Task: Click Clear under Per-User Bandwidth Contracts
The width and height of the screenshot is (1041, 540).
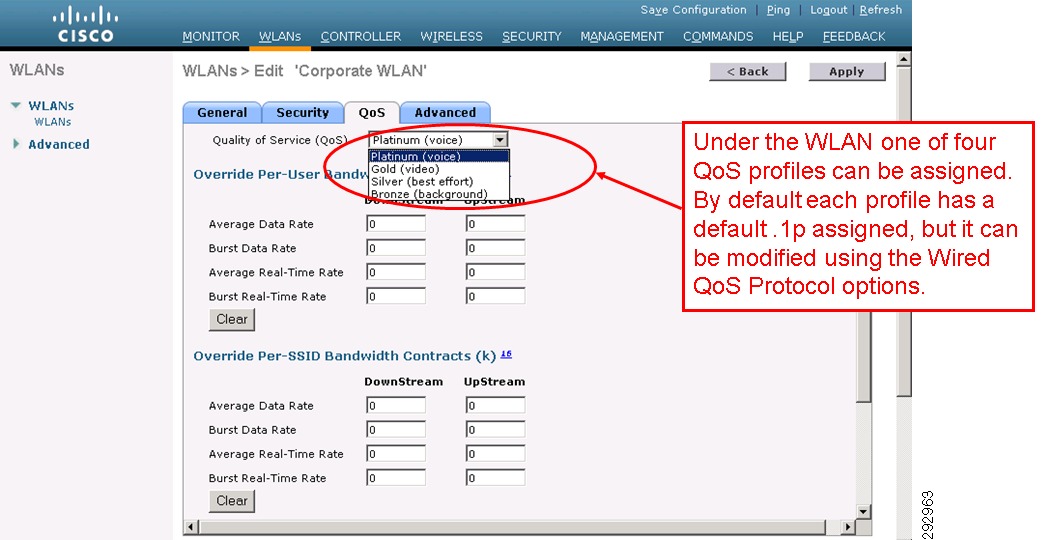Action: (x=232, y=319)
